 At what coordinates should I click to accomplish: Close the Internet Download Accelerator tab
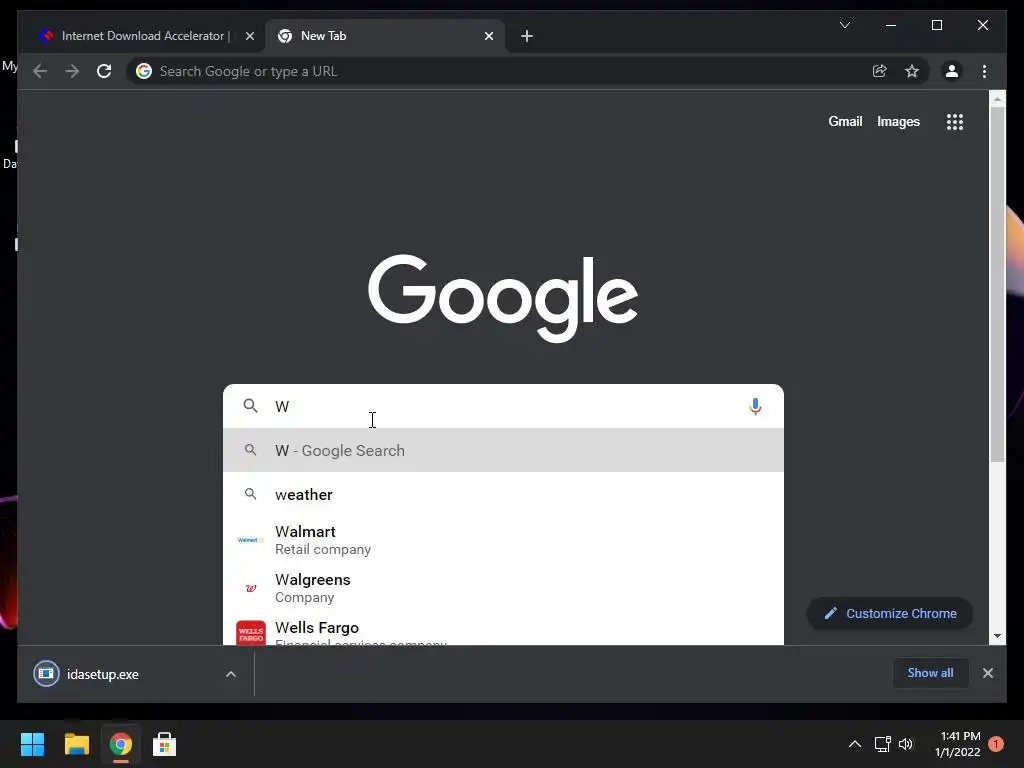click(x=249, y=36)
